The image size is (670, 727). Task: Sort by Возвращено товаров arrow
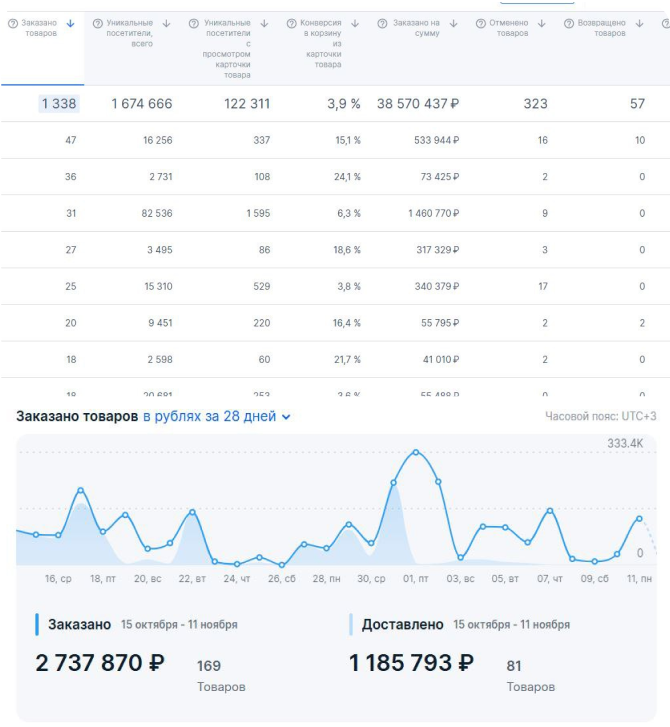(639, 23)
